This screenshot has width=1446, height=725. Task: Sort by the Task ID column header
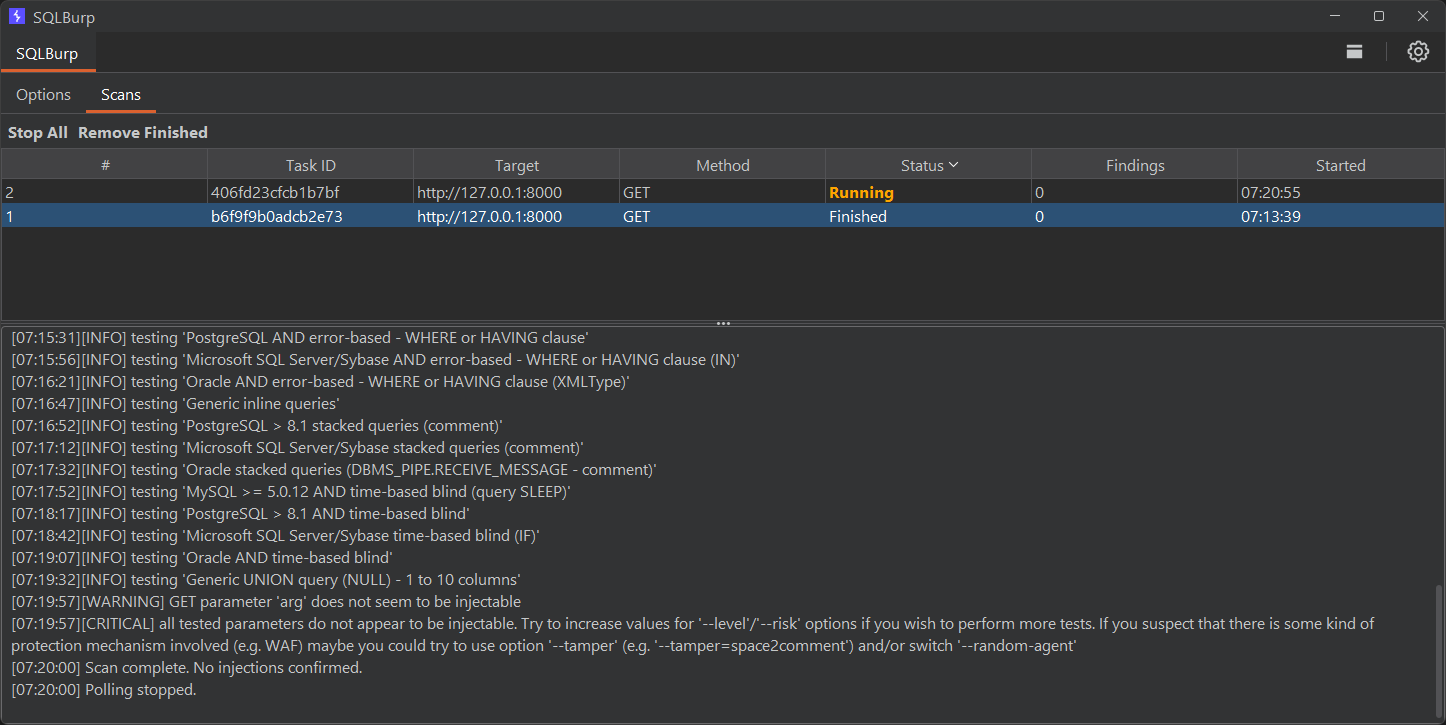pyautogui.click(x=311, y=165)
